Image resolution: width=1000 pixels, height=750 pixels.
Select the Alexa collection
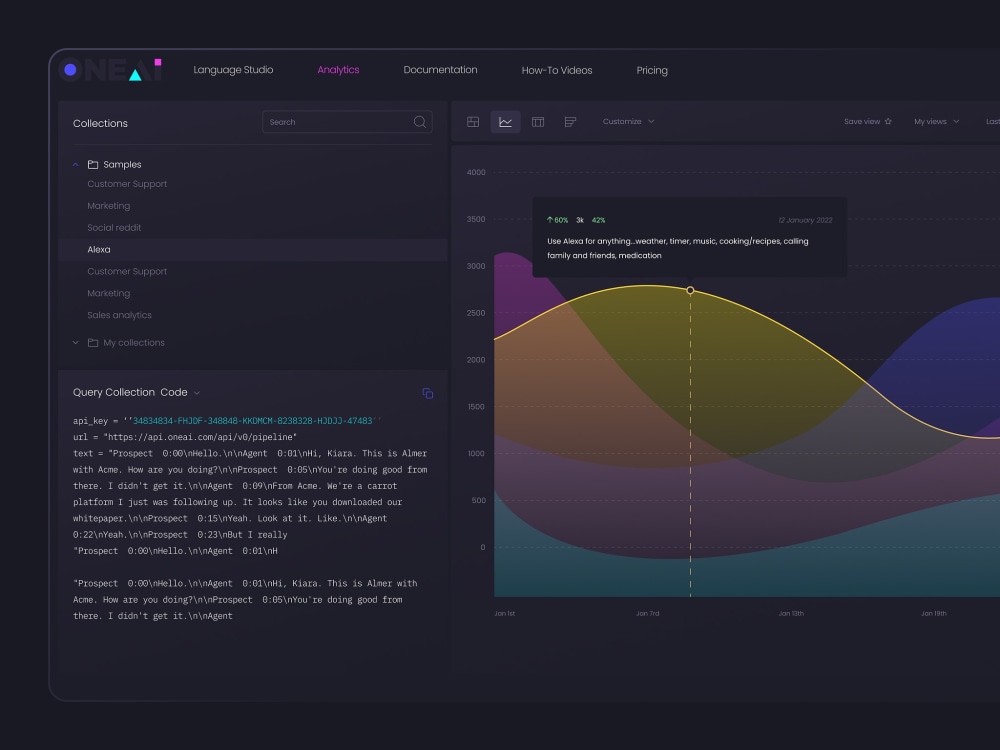pos(253,249)
